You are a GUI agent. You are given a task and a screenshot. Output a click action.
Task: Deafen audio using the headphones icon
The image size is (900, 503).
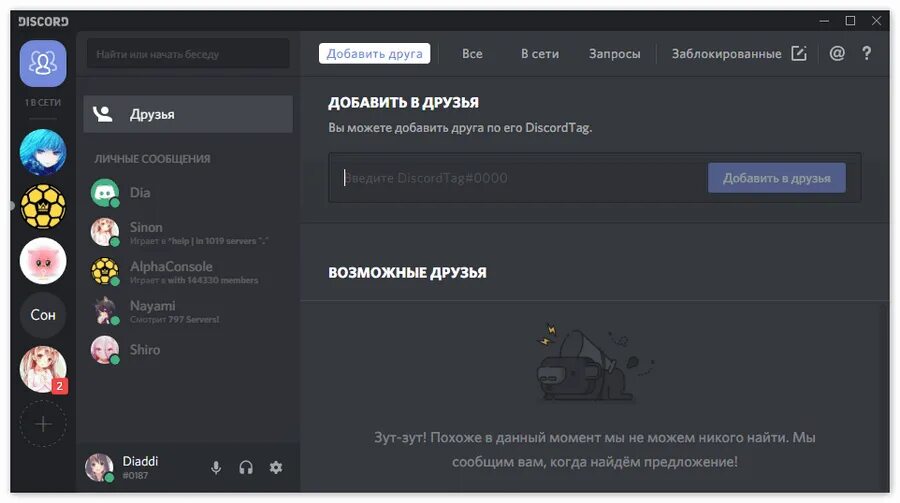point(246,467)
